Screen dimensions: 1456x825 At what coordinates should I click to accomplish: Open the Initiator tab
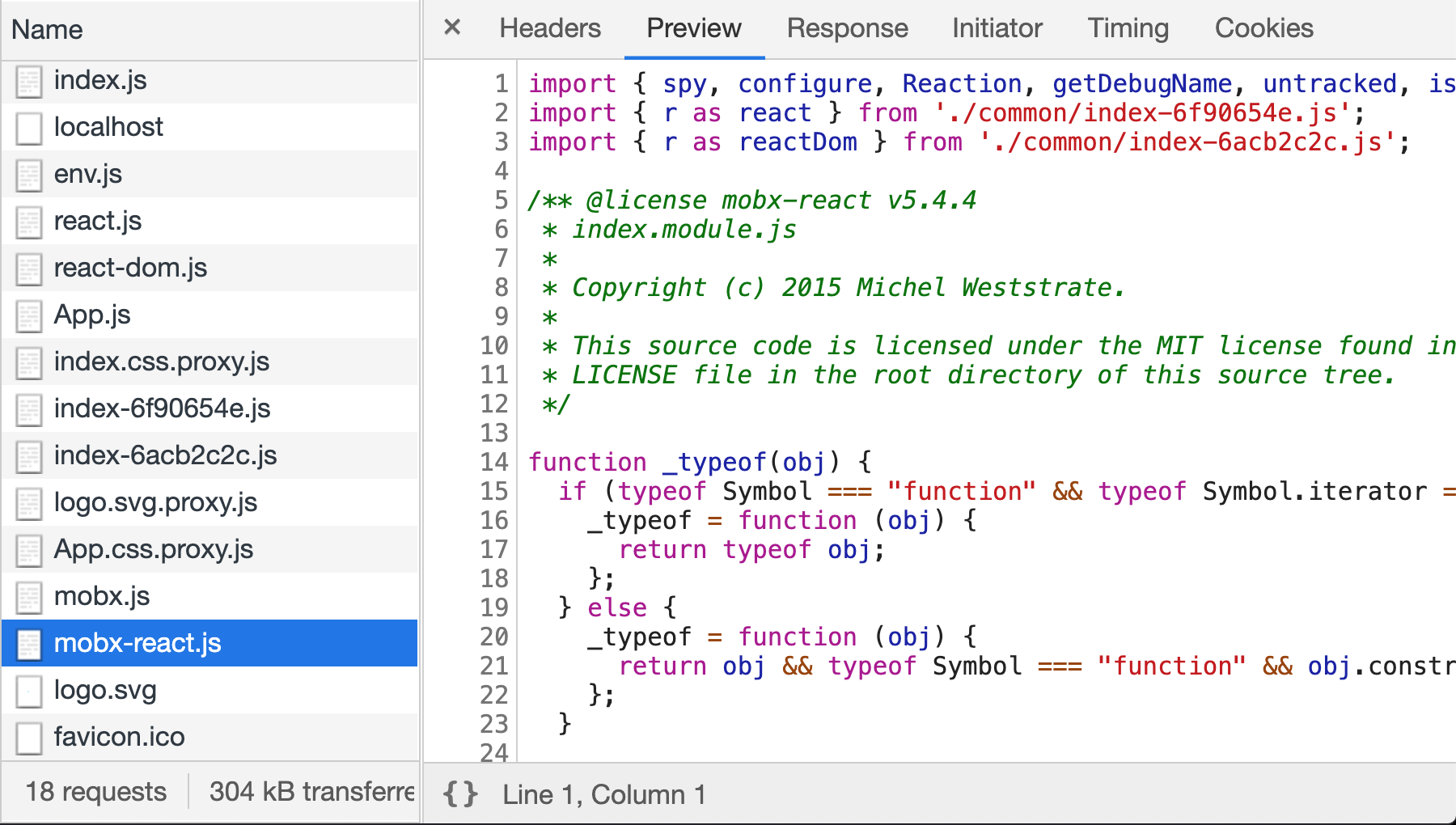point(997,28)
